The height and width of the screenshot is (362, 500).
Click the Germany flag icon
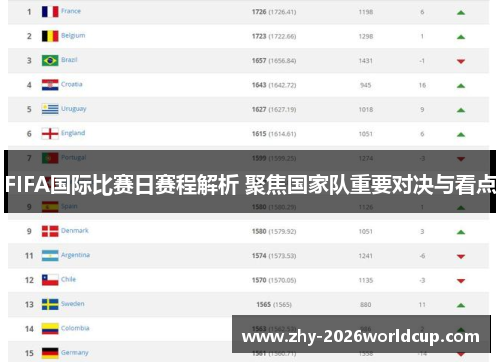pyautogui.click(x=50, y=353)
